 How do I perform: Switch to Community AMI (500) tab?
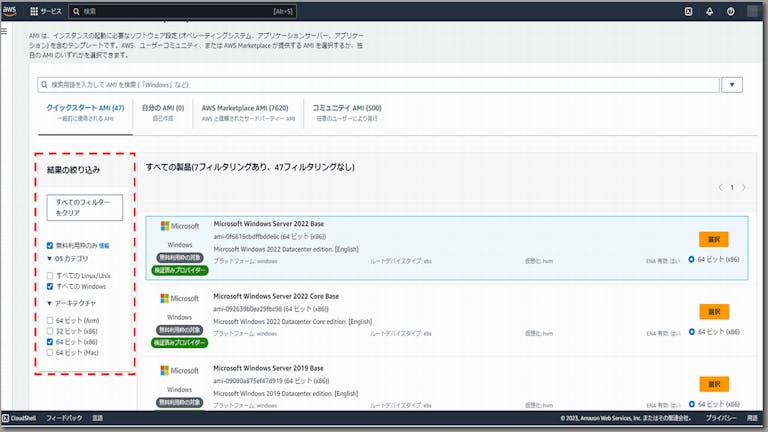(347, 113)
